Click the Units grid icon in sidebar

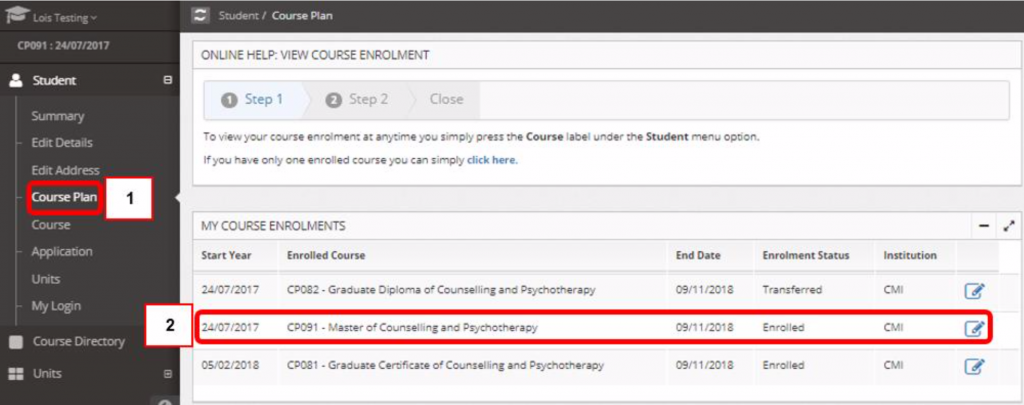(x=16, y=374)
